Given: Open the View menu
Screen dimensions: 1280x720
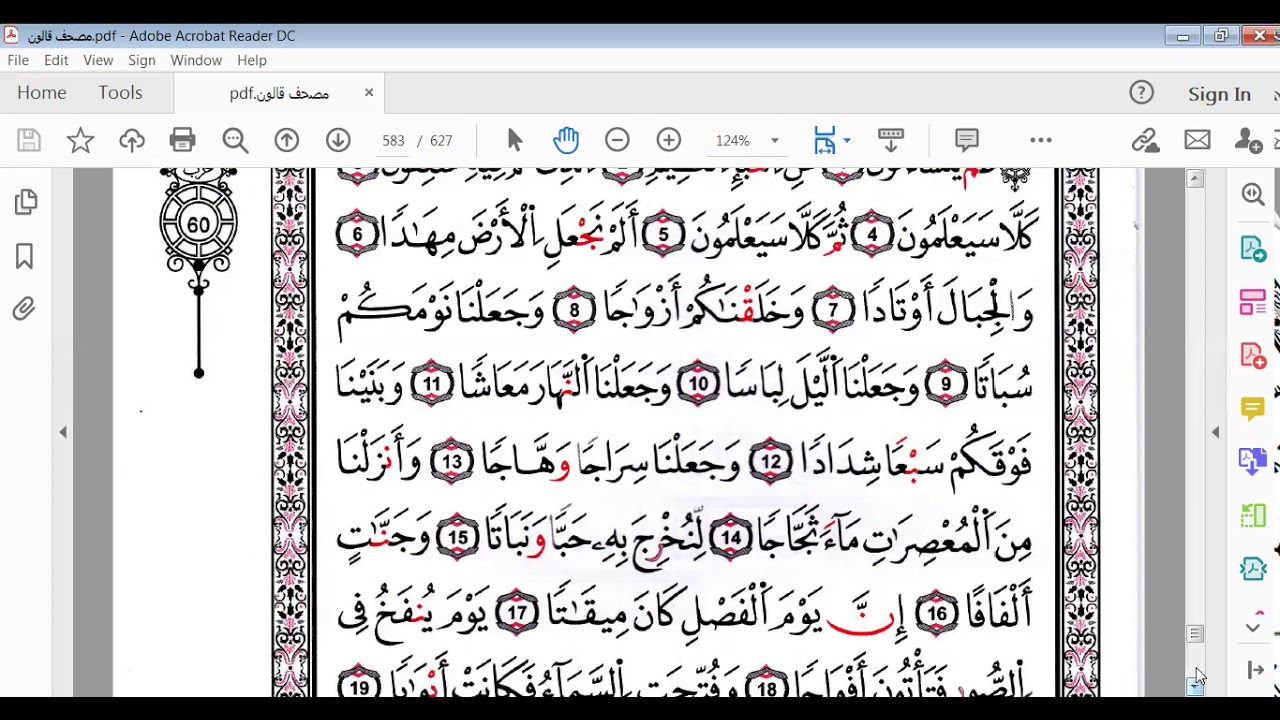Looking at the screenshot, I should 98,60.
